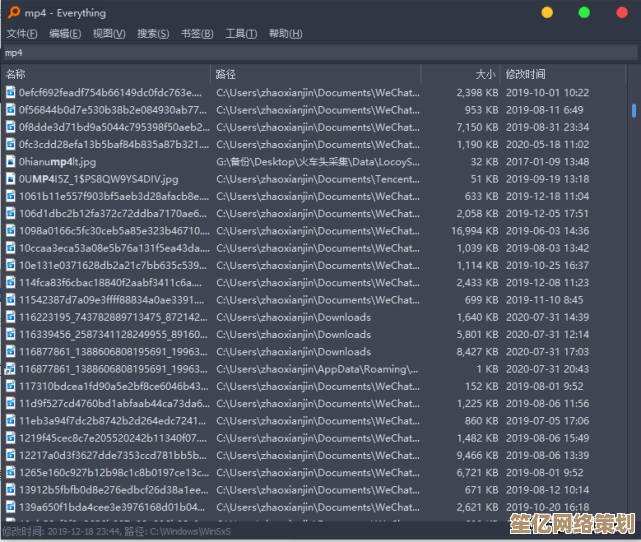Sort results by 大小 column header
The width and height of the screenshot is (641, 542).
(460, 74)
